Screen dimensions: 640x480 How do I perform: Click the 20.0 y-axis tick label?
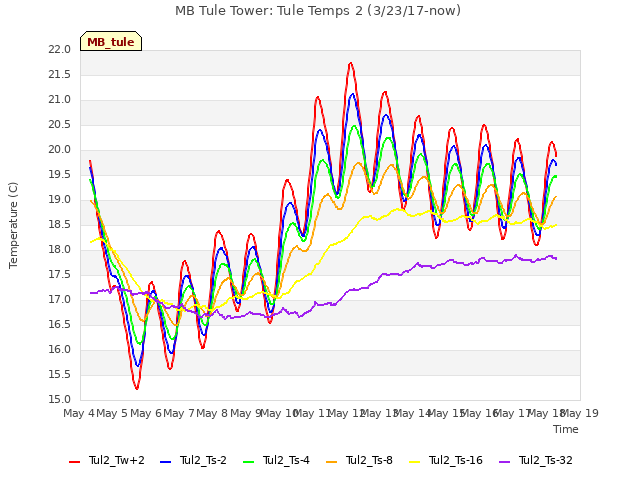coord(60,149)
